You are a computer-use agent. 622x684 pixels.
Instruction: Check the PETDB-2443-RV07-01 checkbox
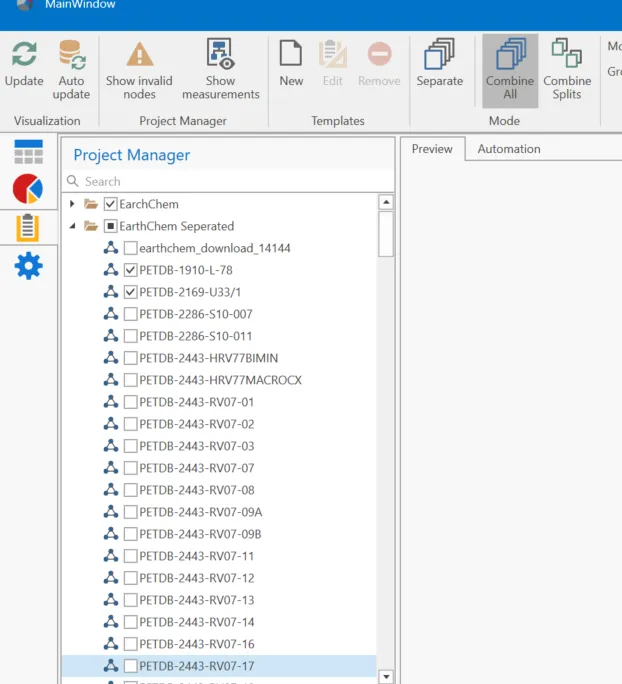(130, 402)
